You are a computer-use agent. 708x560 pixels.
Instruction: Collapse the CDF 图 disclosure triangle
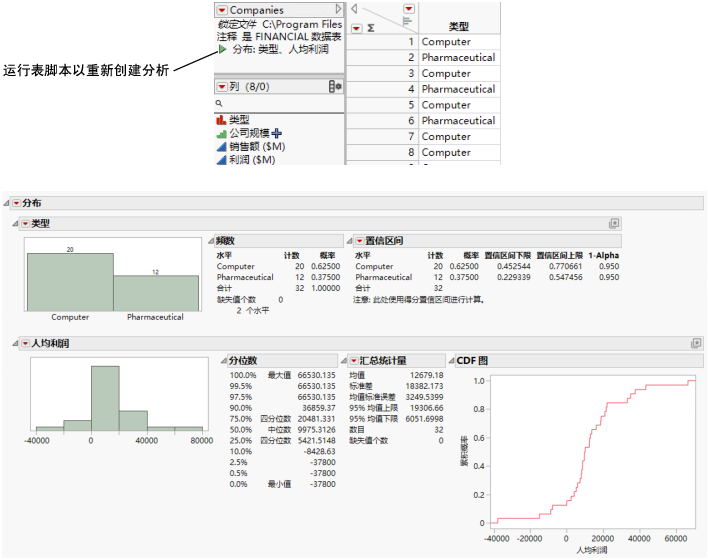pos(451,360)
